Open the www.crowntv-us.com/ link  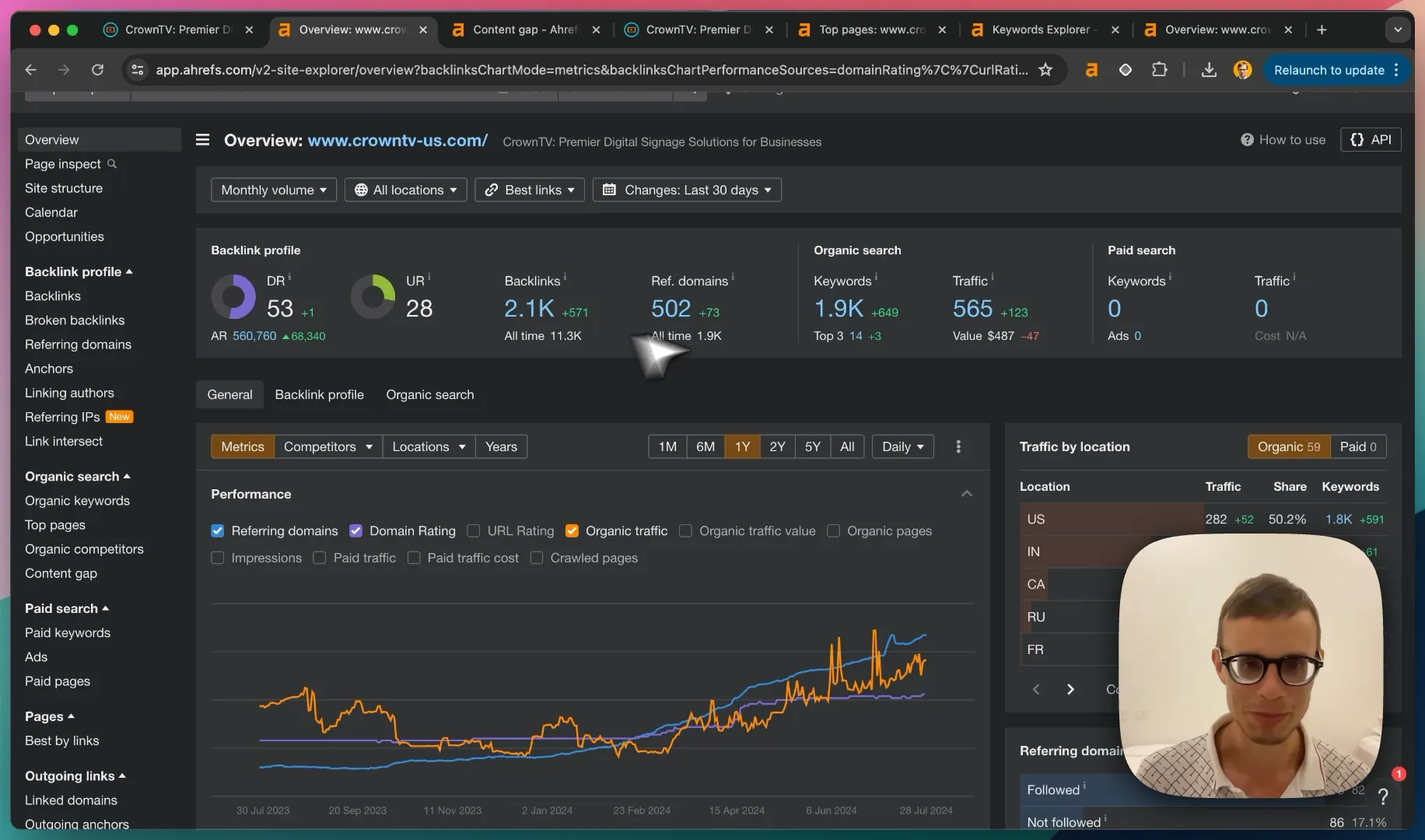click(397, 141)
